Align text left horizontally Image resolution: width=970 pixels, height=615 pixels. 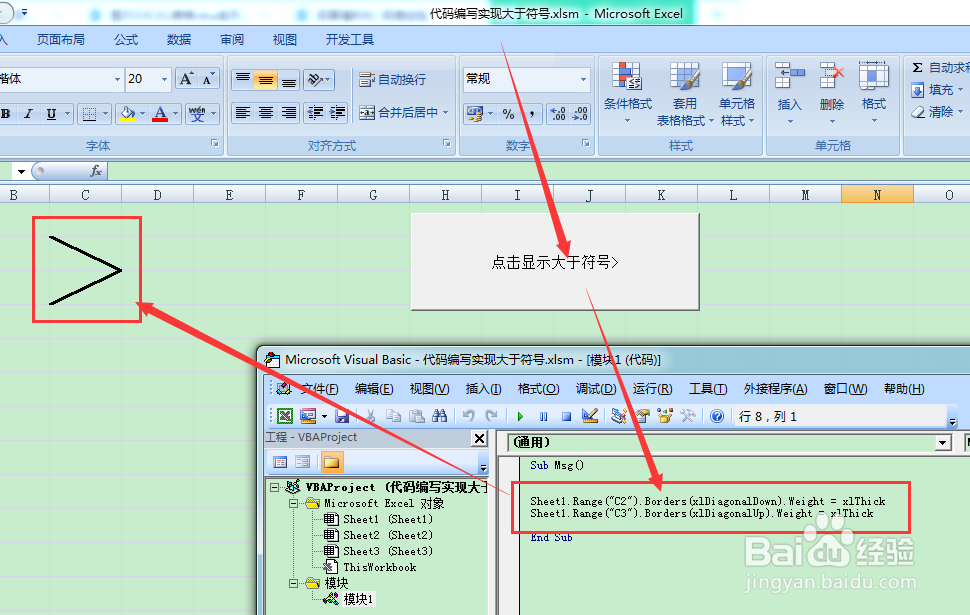(243, 113)
